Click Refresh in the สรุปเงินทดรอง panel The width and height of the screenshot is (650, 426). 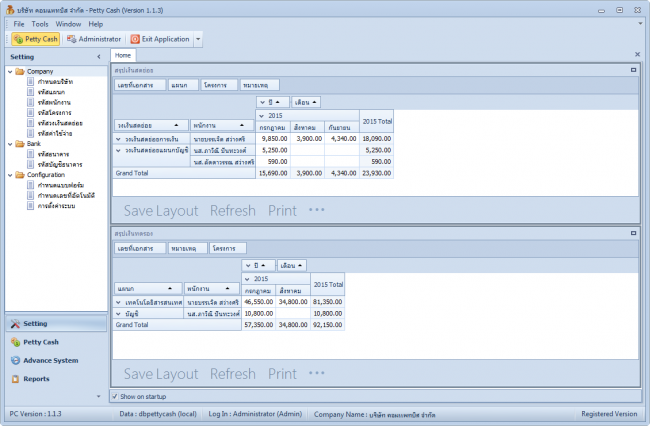233,374
